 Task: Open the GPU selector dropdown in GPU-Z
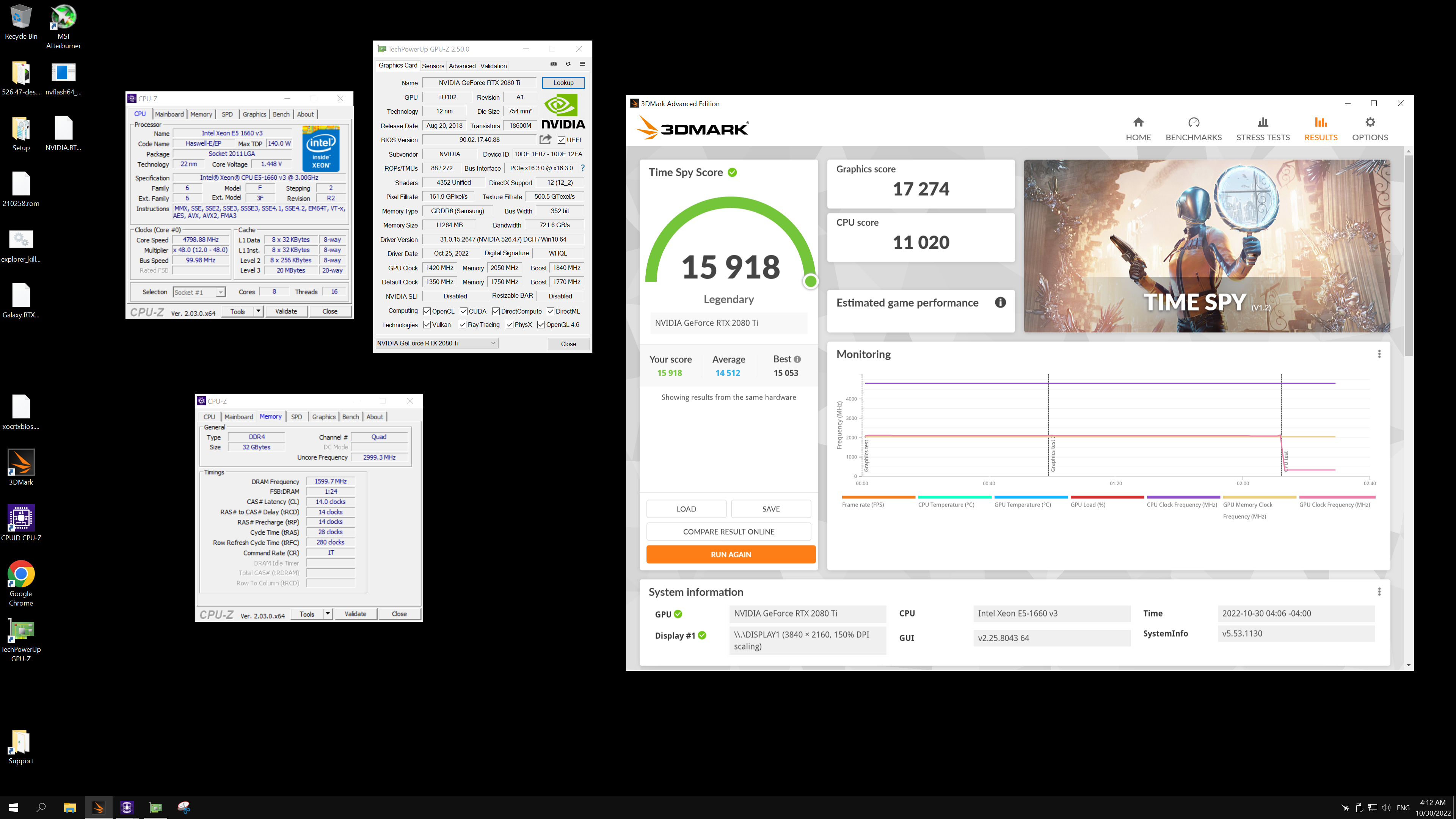click(437, 342)
